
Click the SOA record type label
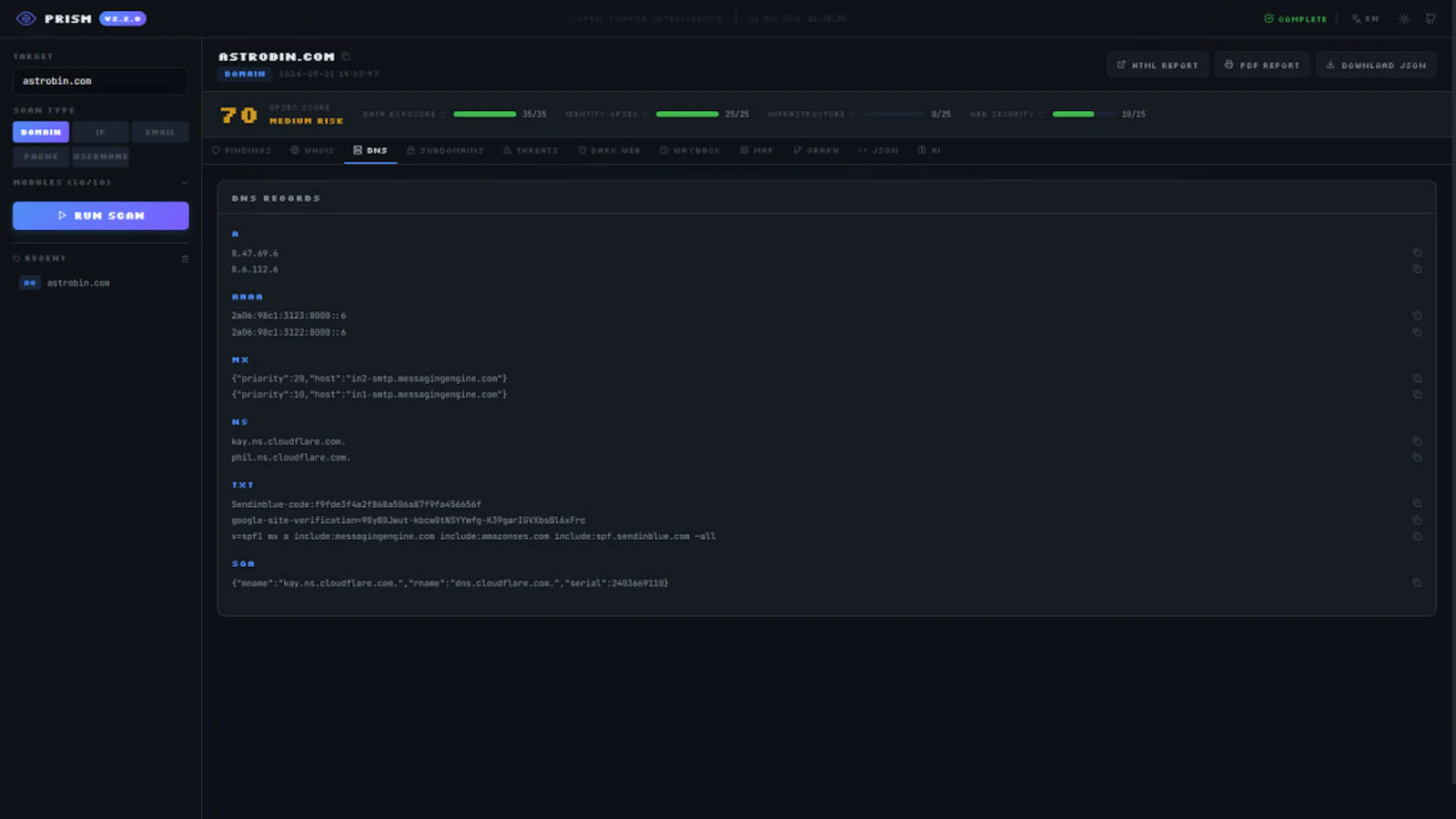pyautogui.click(x=243, y=564)
